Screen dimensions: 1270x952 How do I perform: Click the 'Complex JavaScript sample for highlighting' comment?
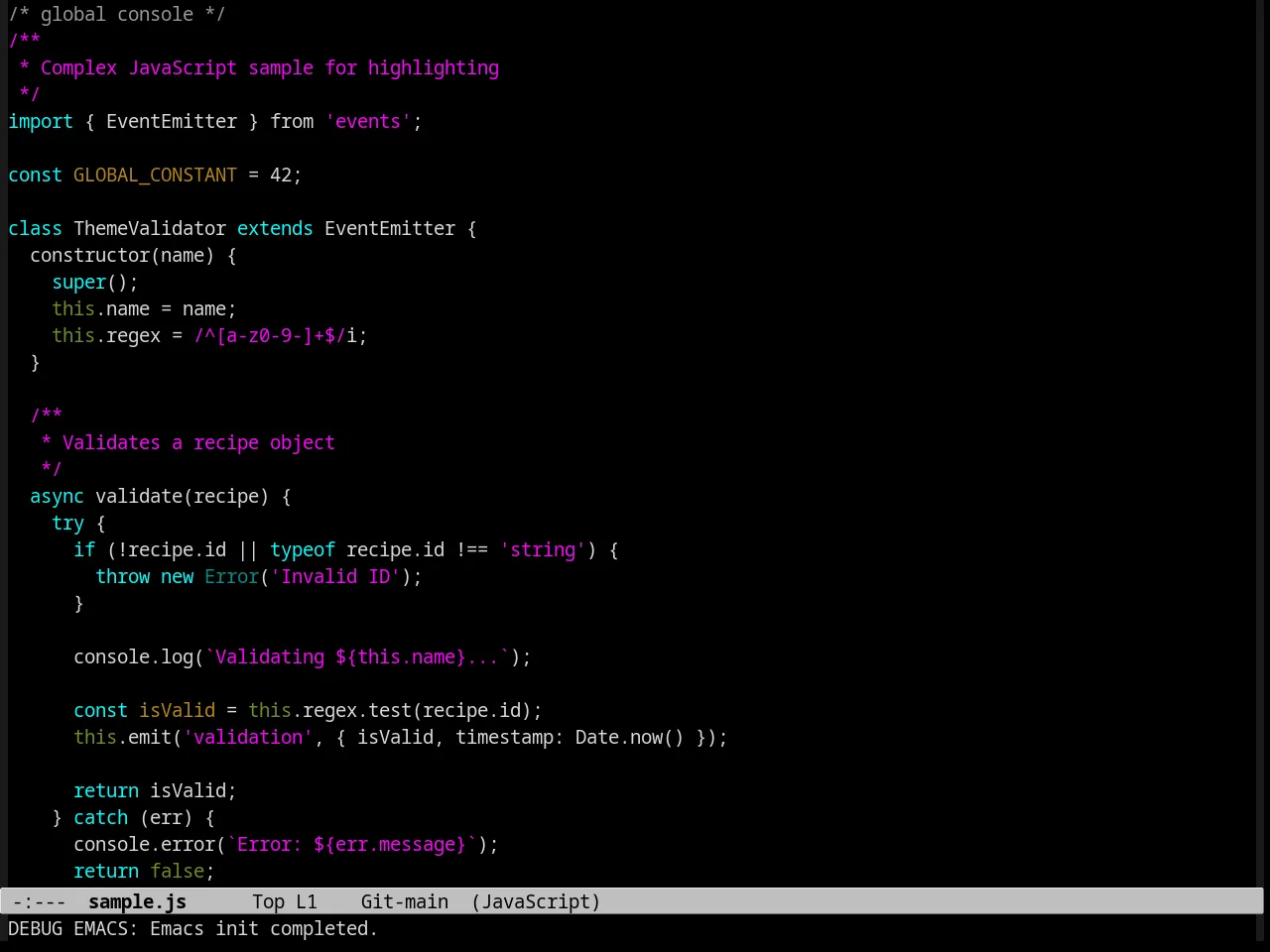270,67
